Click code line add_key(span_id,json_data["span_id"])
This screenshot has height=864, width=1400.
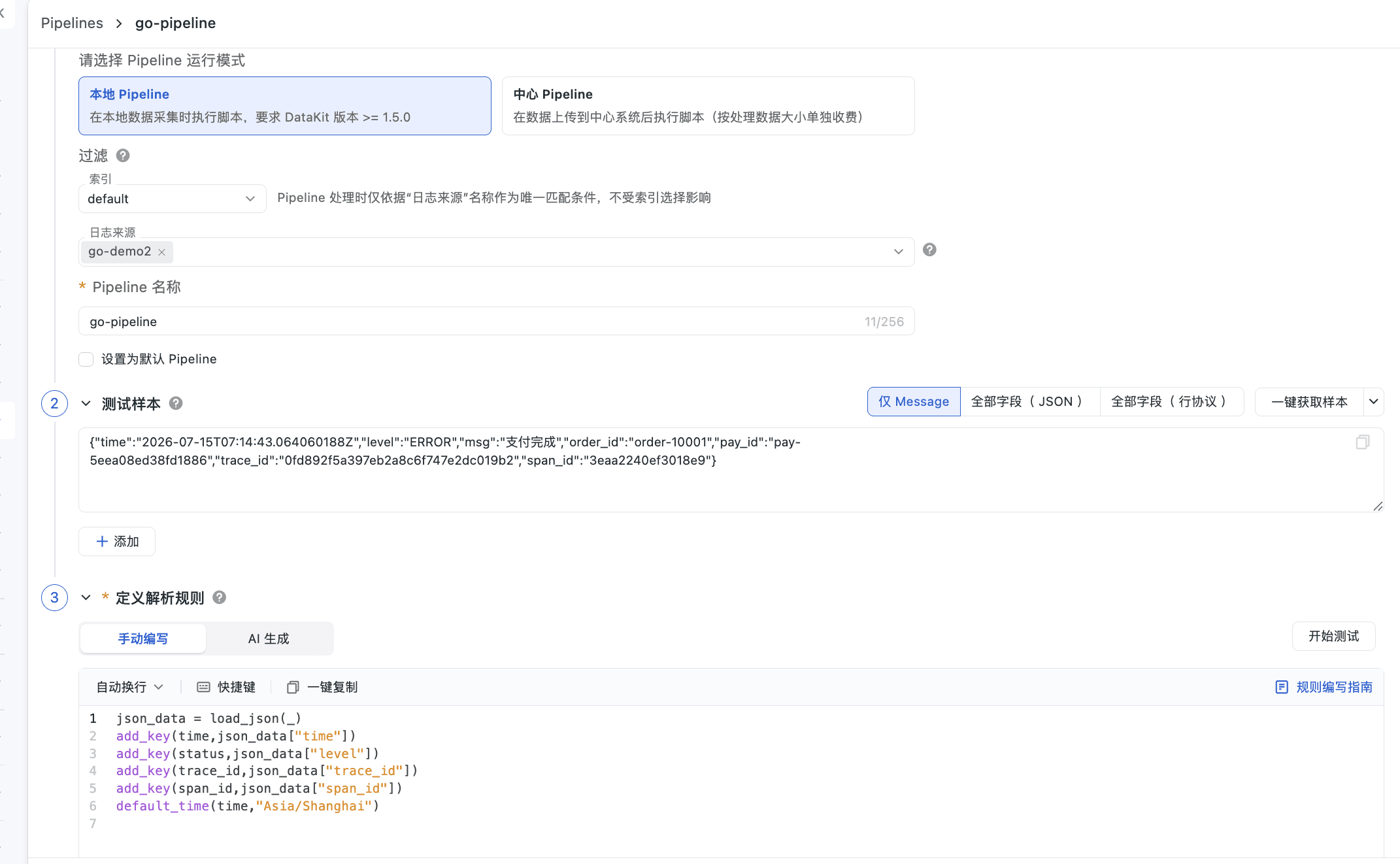[x=259, y=788]
